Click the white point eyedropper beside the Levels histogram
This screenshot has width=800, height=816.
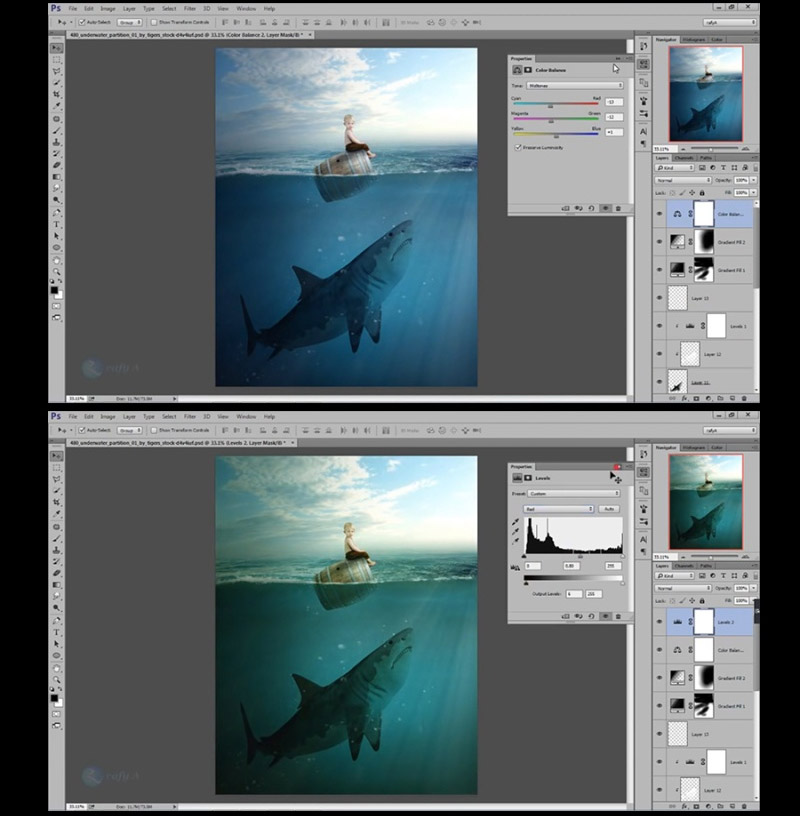click(x=515, y=541)
